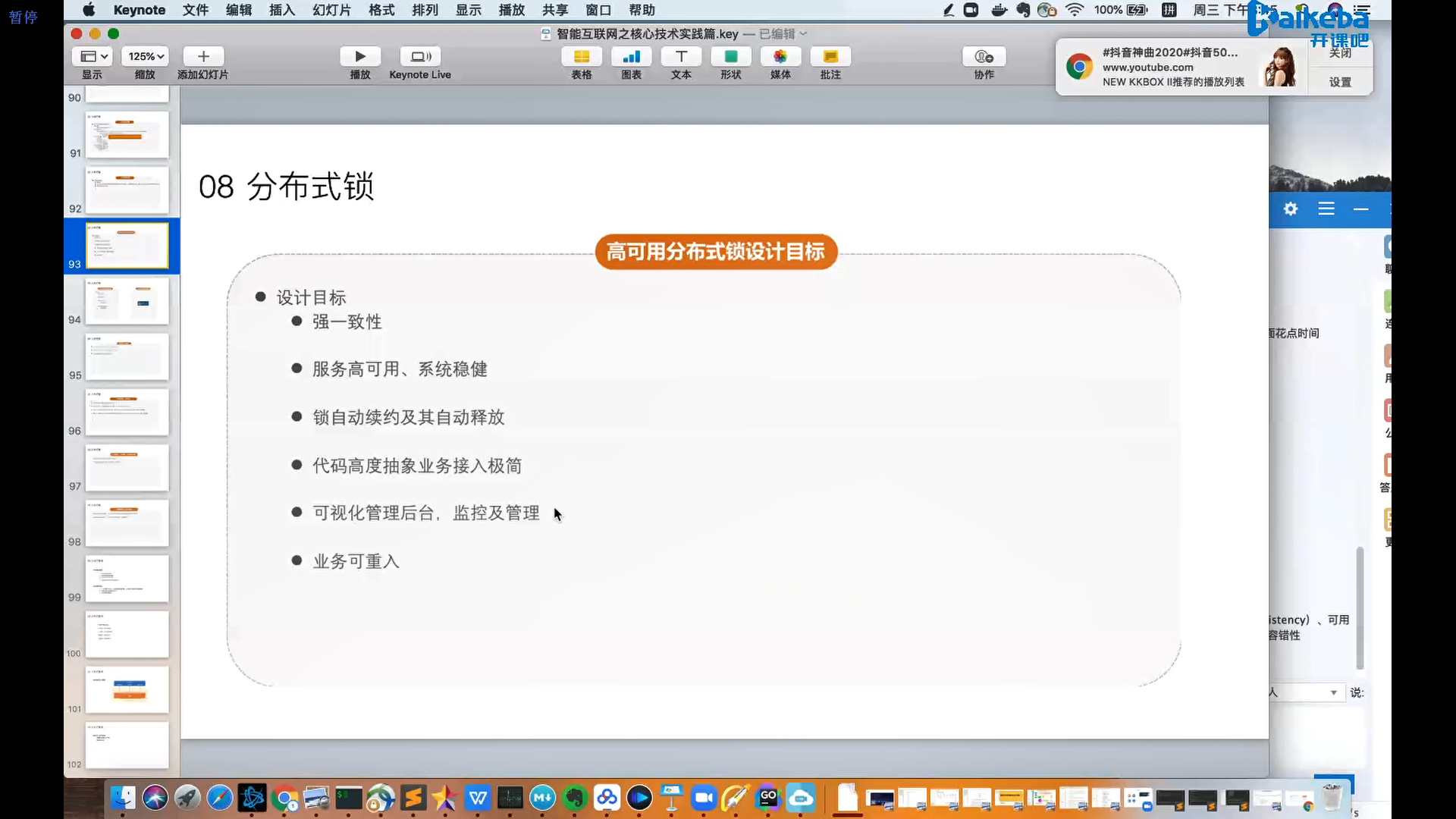This screenshot has height=819, width=1456.
Task: Open Finder from the Dock
Action: tap(123, 798)
